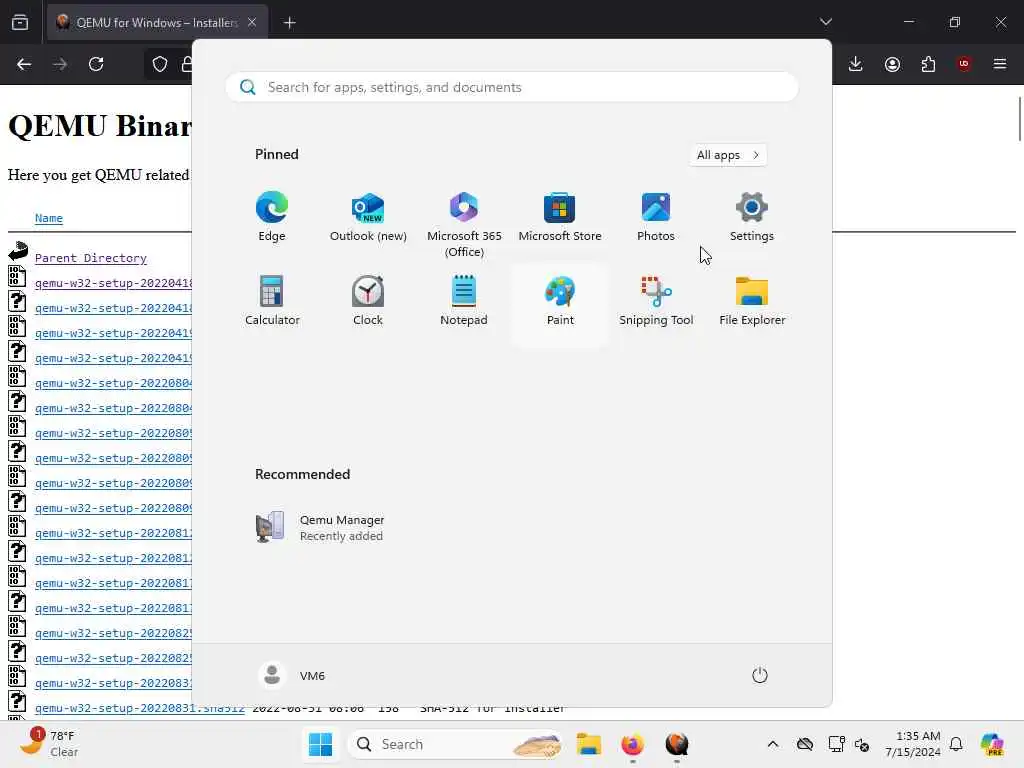Viewport: 1024px width, 768px height.
Task: Open Settings from pinned apps
Action: [x=752, y=217]
